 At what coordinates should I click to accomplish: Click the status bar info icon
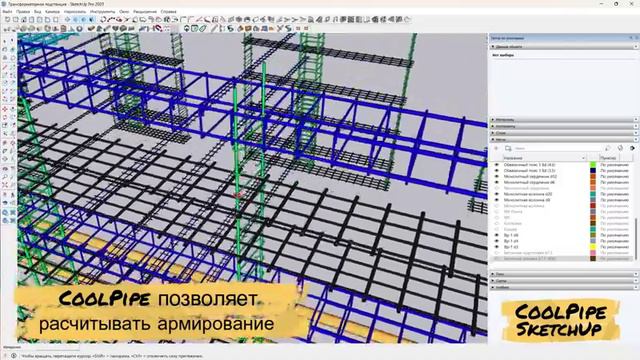[x=13, y=356]
